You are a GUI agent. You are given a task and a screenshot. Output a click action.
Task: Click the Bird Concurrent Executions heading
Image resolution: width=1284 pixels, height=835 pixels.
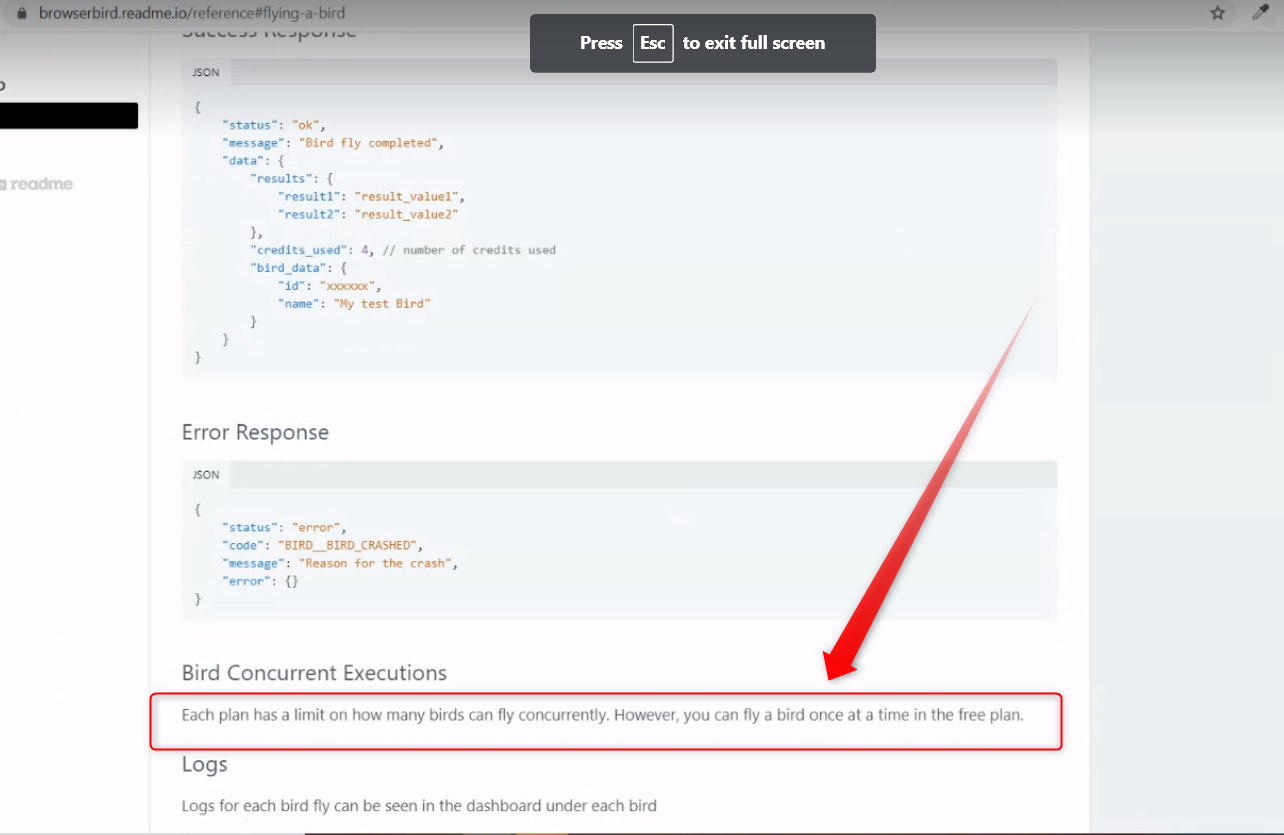coord(314,672)
